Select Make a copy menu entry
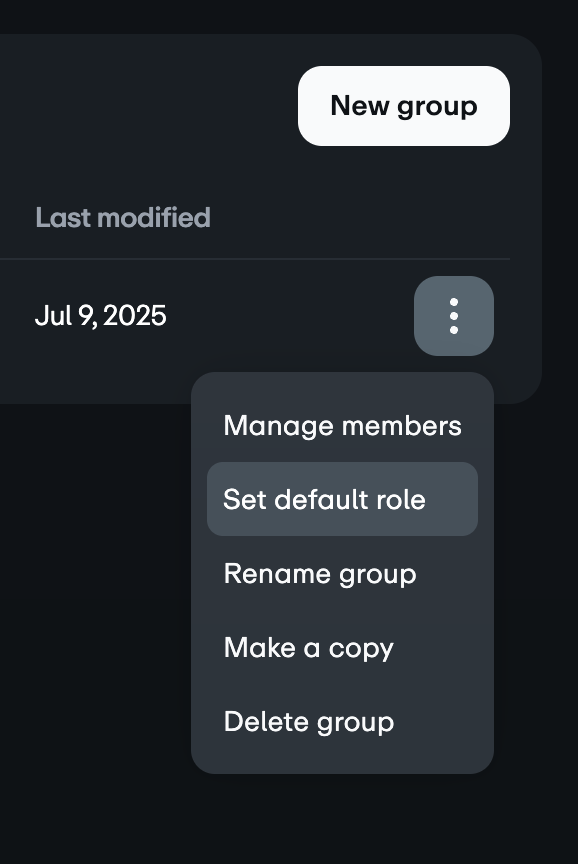This screenshot has height=864, width=578. pos(342,647)
